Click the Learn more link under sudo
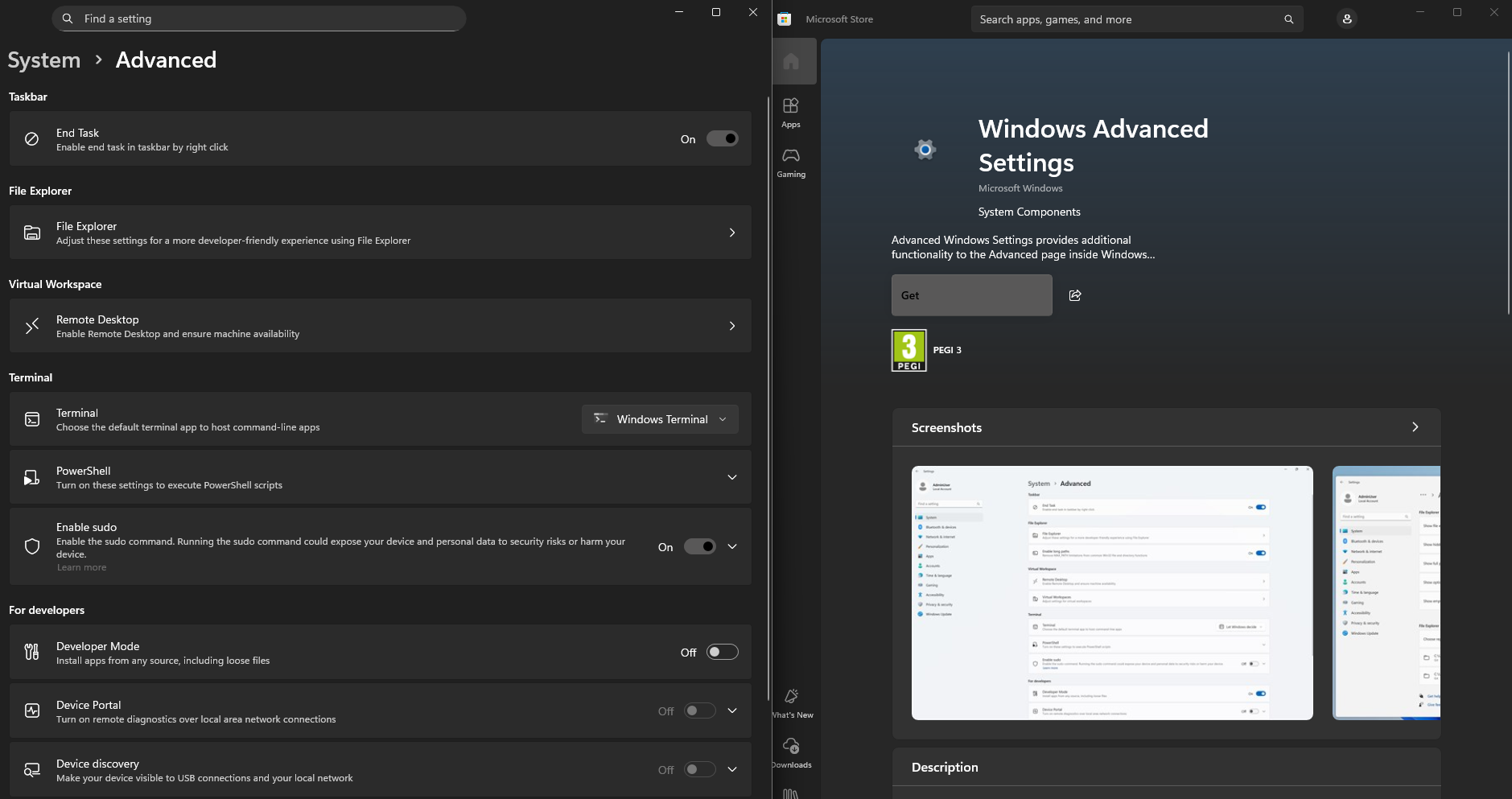Screen dimensions: 1512x799 pyautogui.click(x=81, y=567)
